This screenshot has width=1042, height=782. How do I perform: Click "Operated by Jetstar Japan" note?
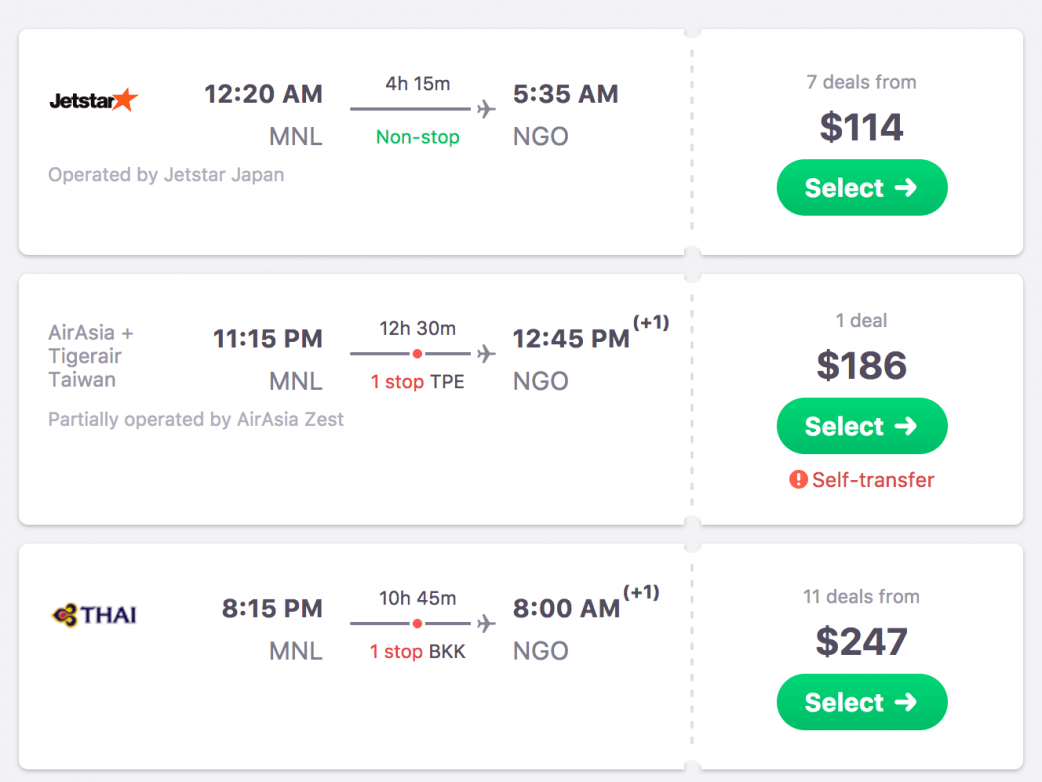[166, 175]
